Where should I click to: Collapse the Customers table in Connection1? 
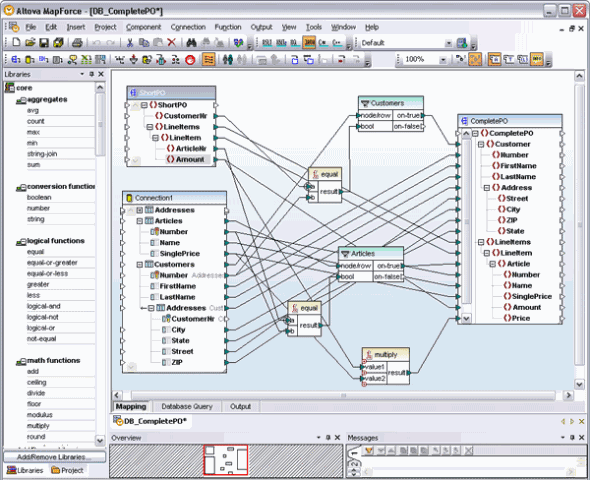tap(140, 264)
